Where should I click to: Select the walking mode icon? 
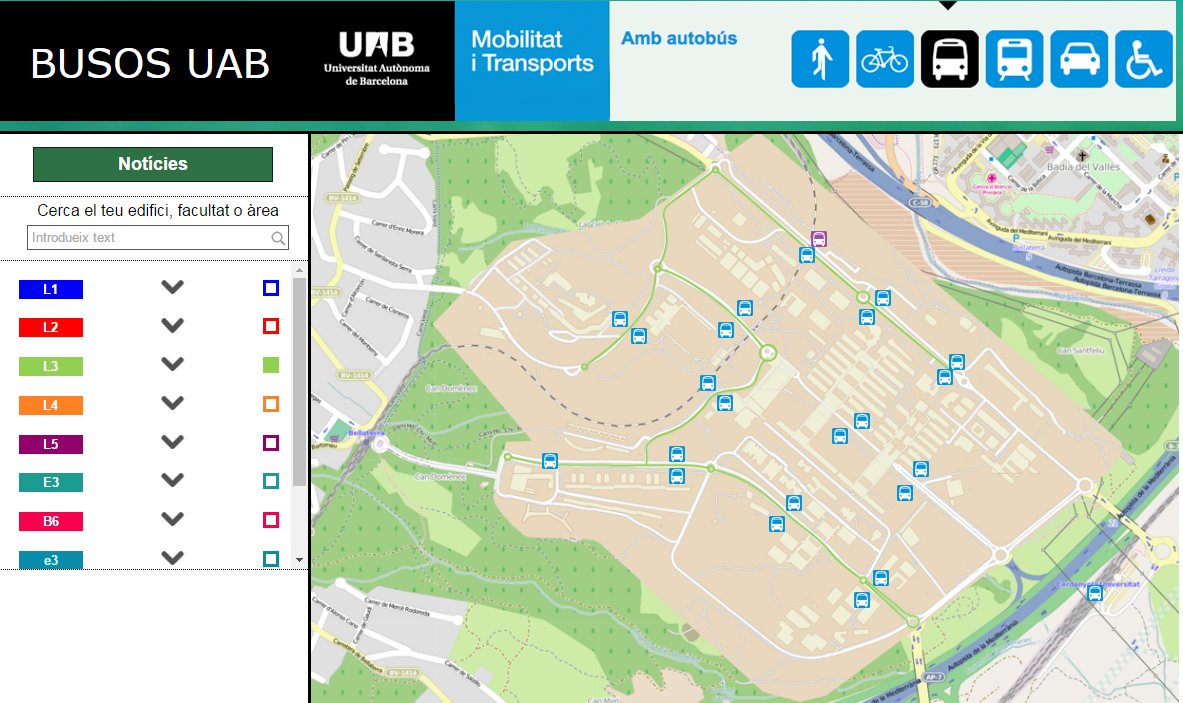pyautogui.click(x=820, y=59)
